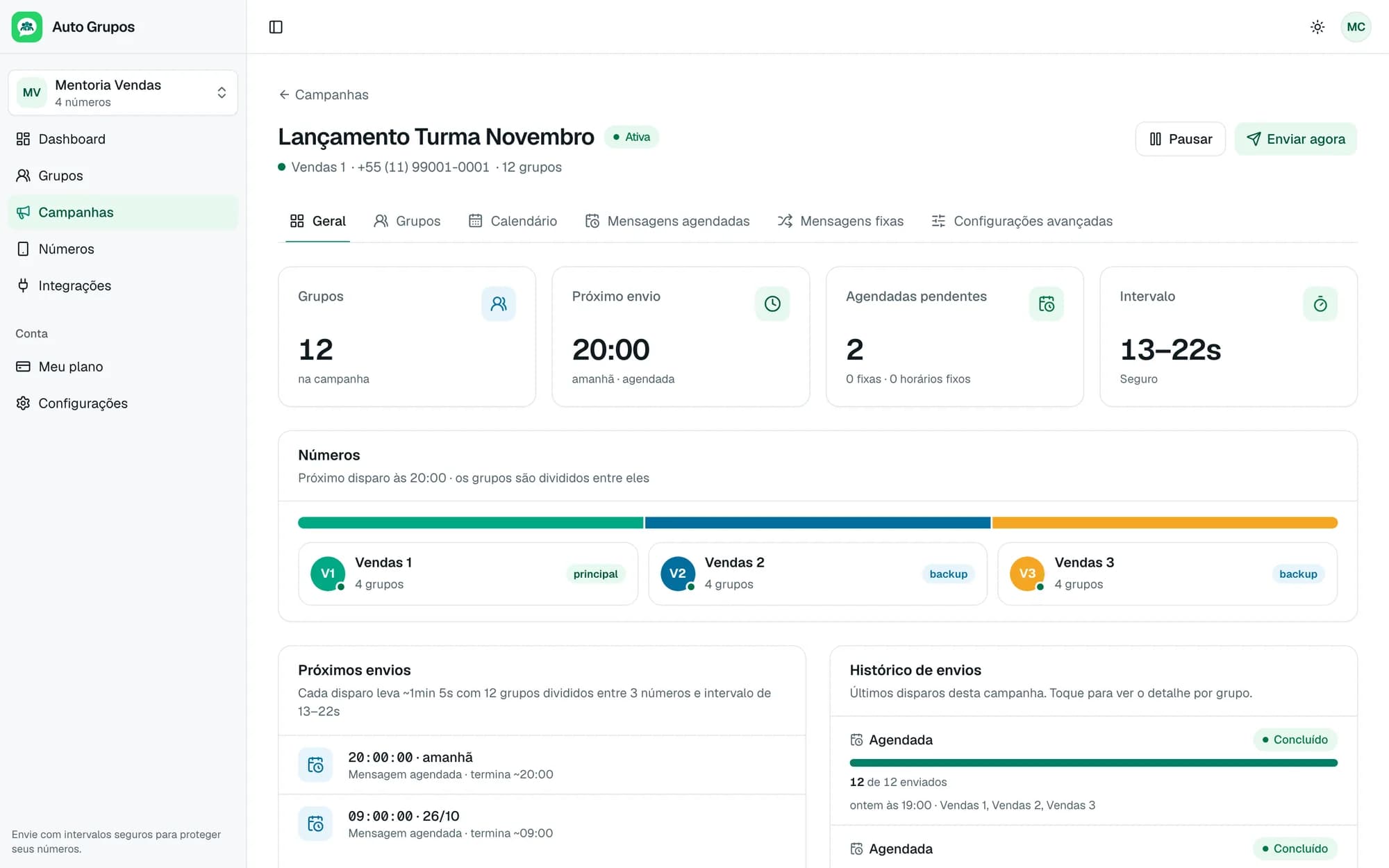Image resolution: width=1389 pixels, height=868 pixels.
Task: Open Meu plano in the sidebar
Action: [123, 367]
